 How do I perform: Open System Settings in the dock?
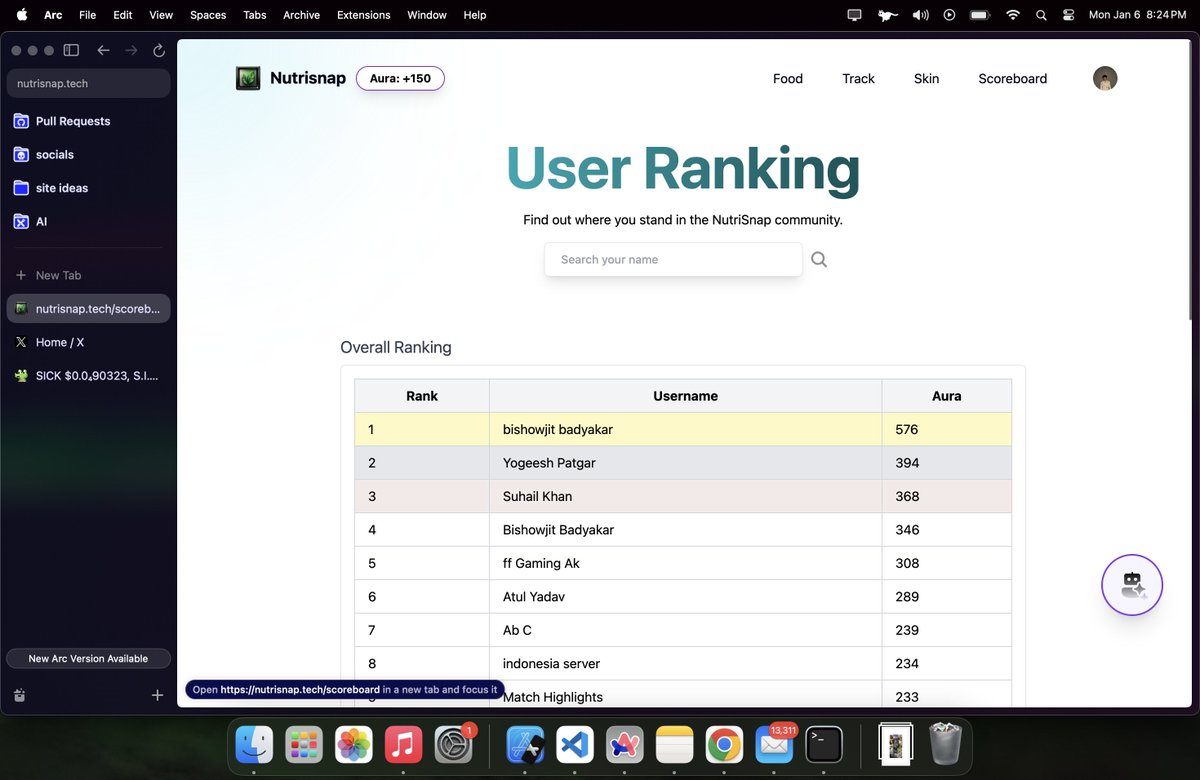pyautogui.click(x=453, y=745)
